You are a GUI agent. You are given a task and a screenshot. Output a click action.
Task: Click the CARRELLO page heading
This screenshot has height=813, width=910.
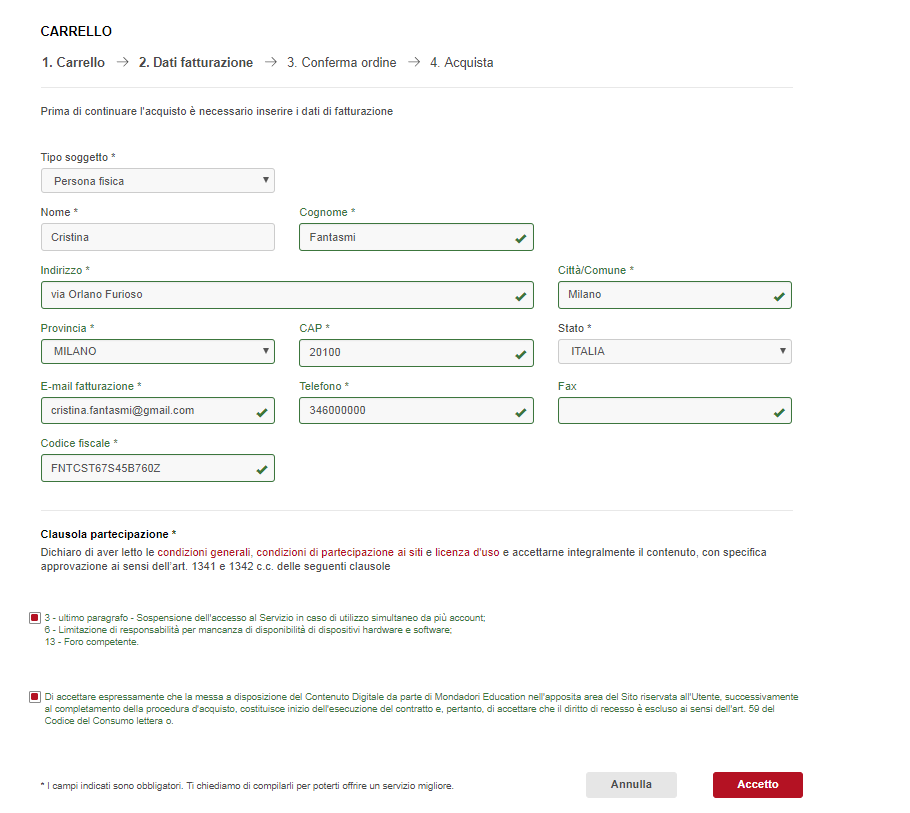tap(76, 31)
